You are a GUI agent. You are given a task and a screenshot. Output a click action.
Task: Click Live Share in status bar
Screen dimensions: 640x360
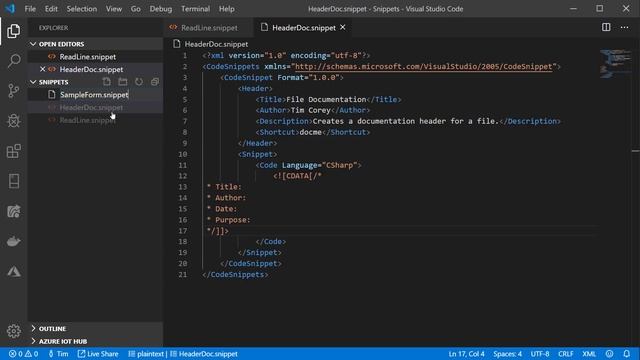98,354
